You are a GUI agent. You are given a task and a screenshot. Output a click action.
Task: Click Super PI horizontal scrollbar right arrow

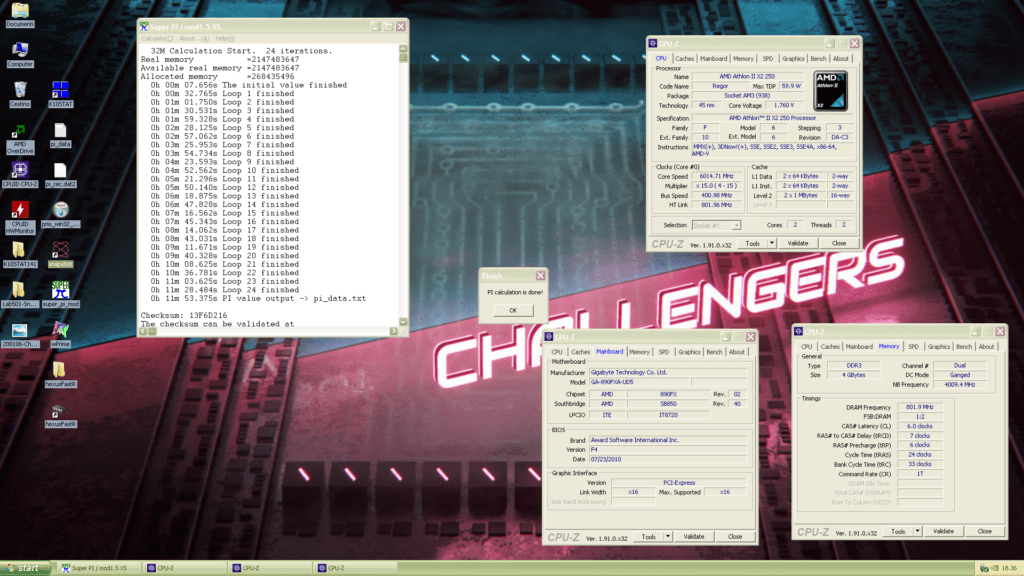(393, 331)
